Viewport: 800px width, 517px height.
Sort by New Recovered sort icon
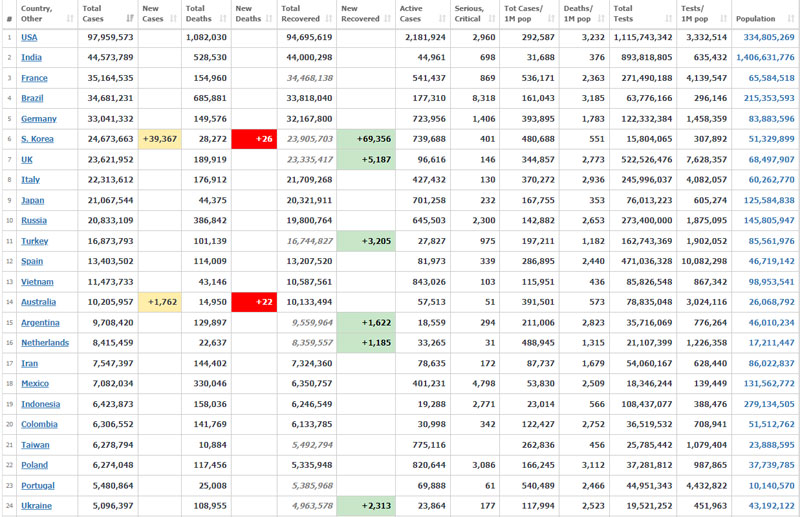tap(388, 19)
